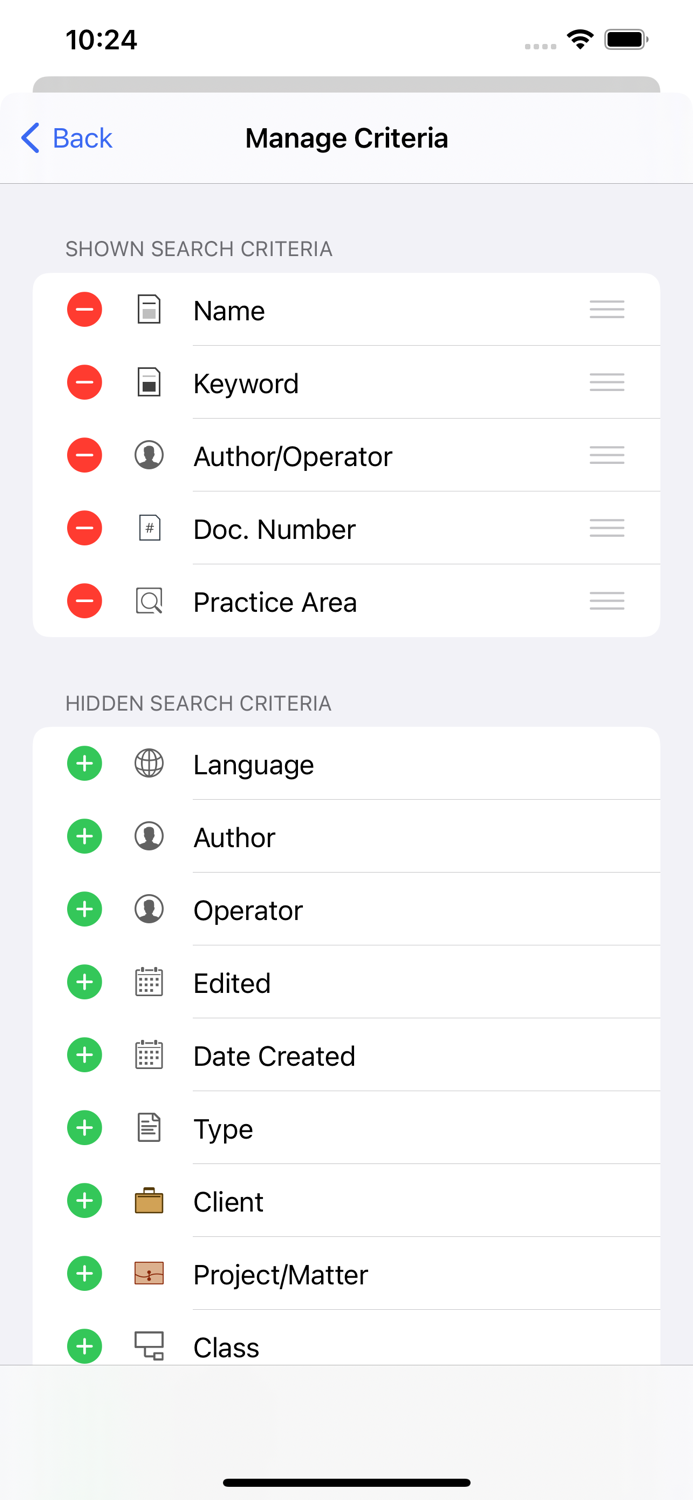Tap the Project/Matter folder icon
The width and height of the screenshot is (693, 1500).
point(148,1274)
